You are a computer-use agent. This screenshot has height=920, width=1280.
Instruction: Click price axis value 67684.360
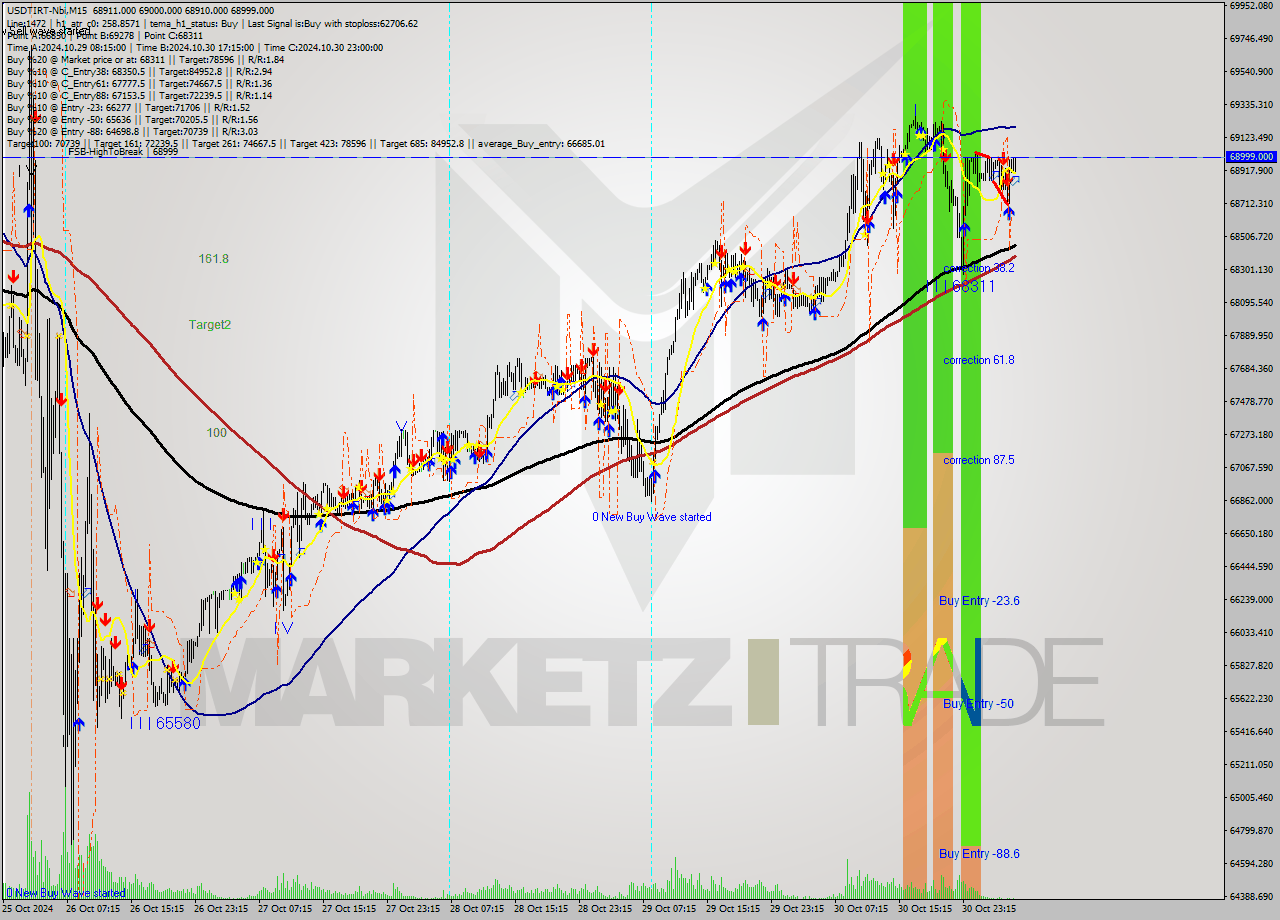click(1251, 368)
